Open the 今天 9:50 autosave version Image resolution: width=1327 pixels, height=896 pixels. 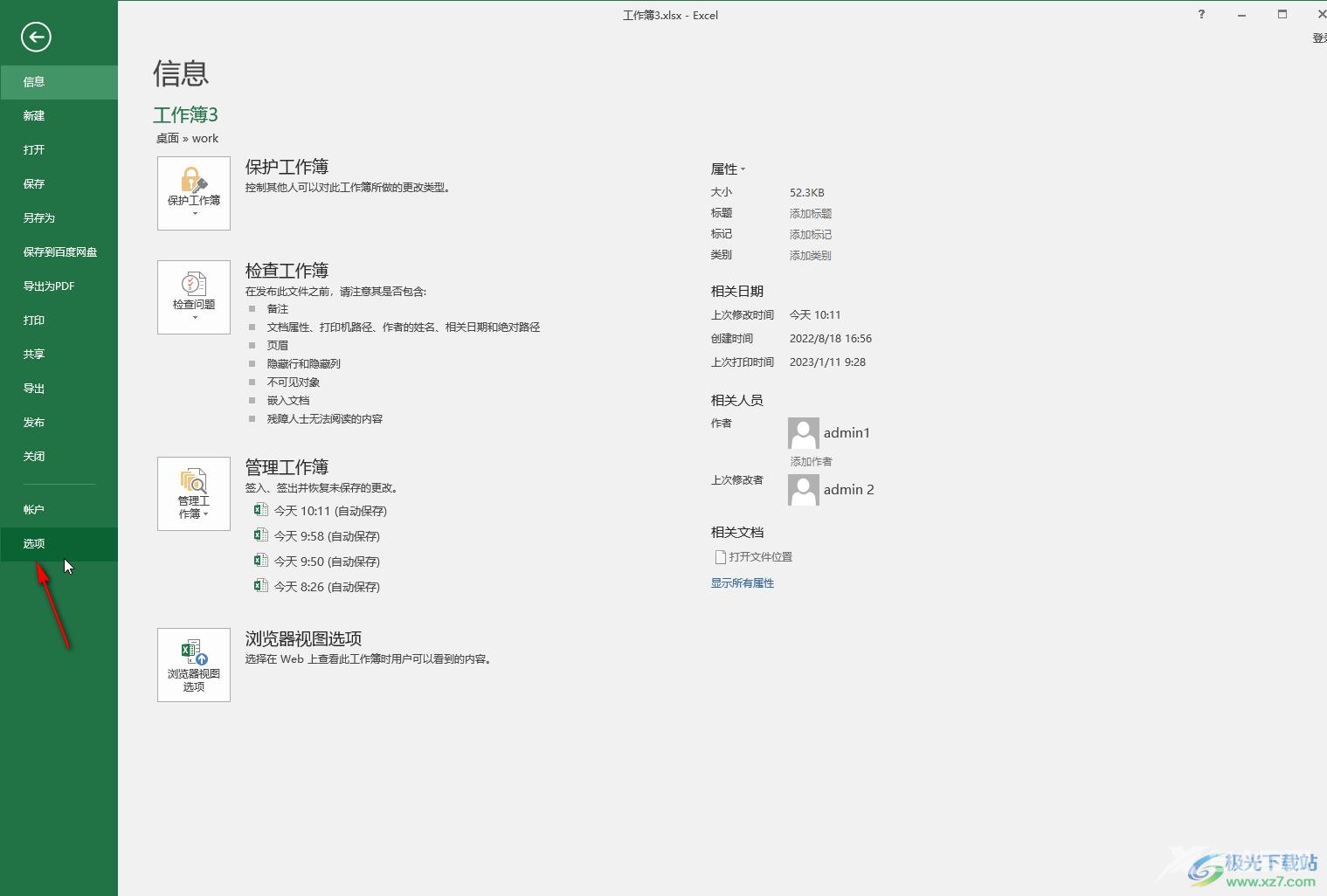[327, 562]
